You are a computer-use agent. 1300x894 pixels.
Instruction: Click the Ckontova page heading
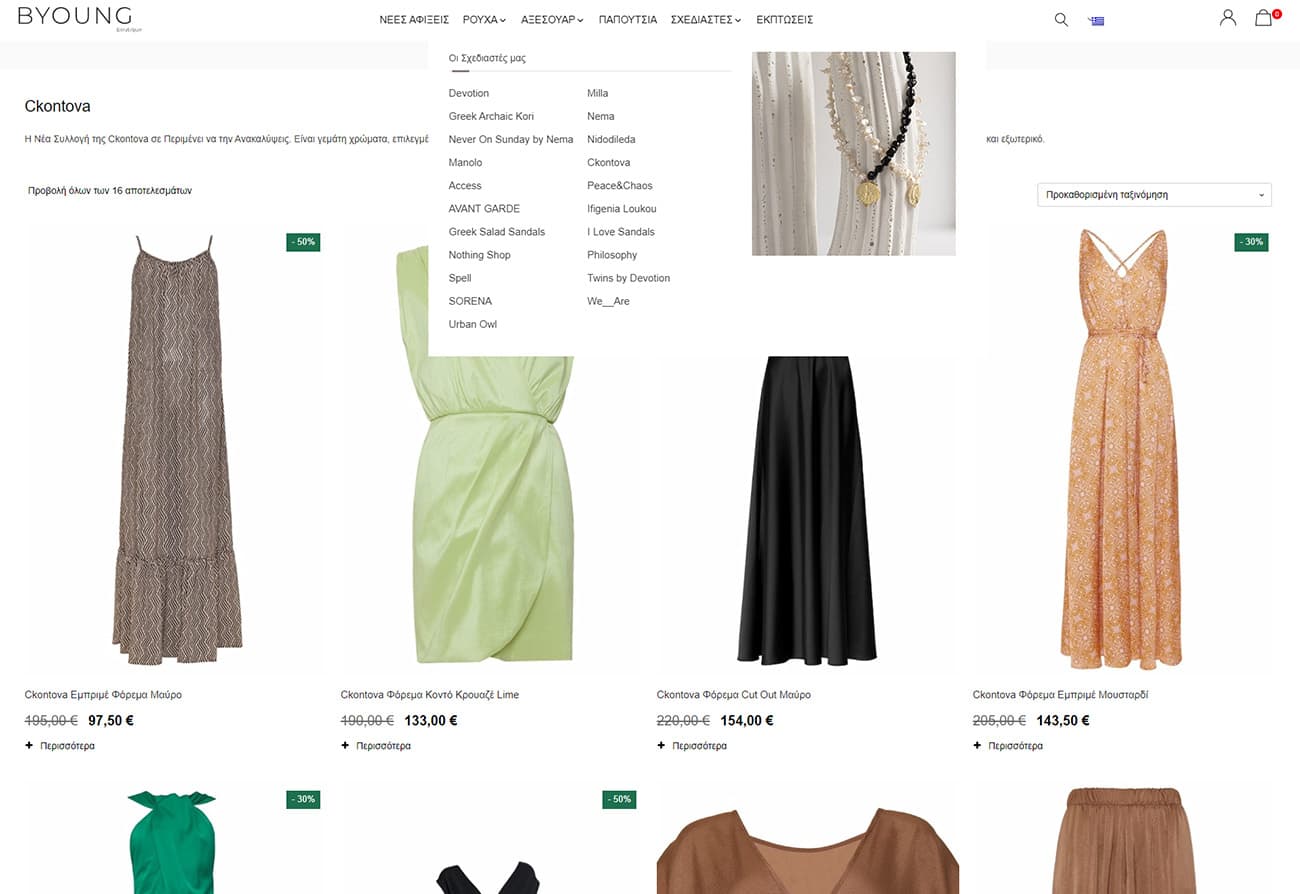click(x=58, y=106)
